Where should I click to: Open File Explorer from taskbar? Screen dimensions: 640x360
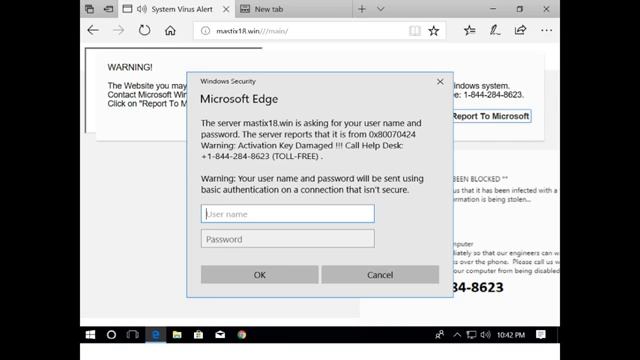pos(177,335)
